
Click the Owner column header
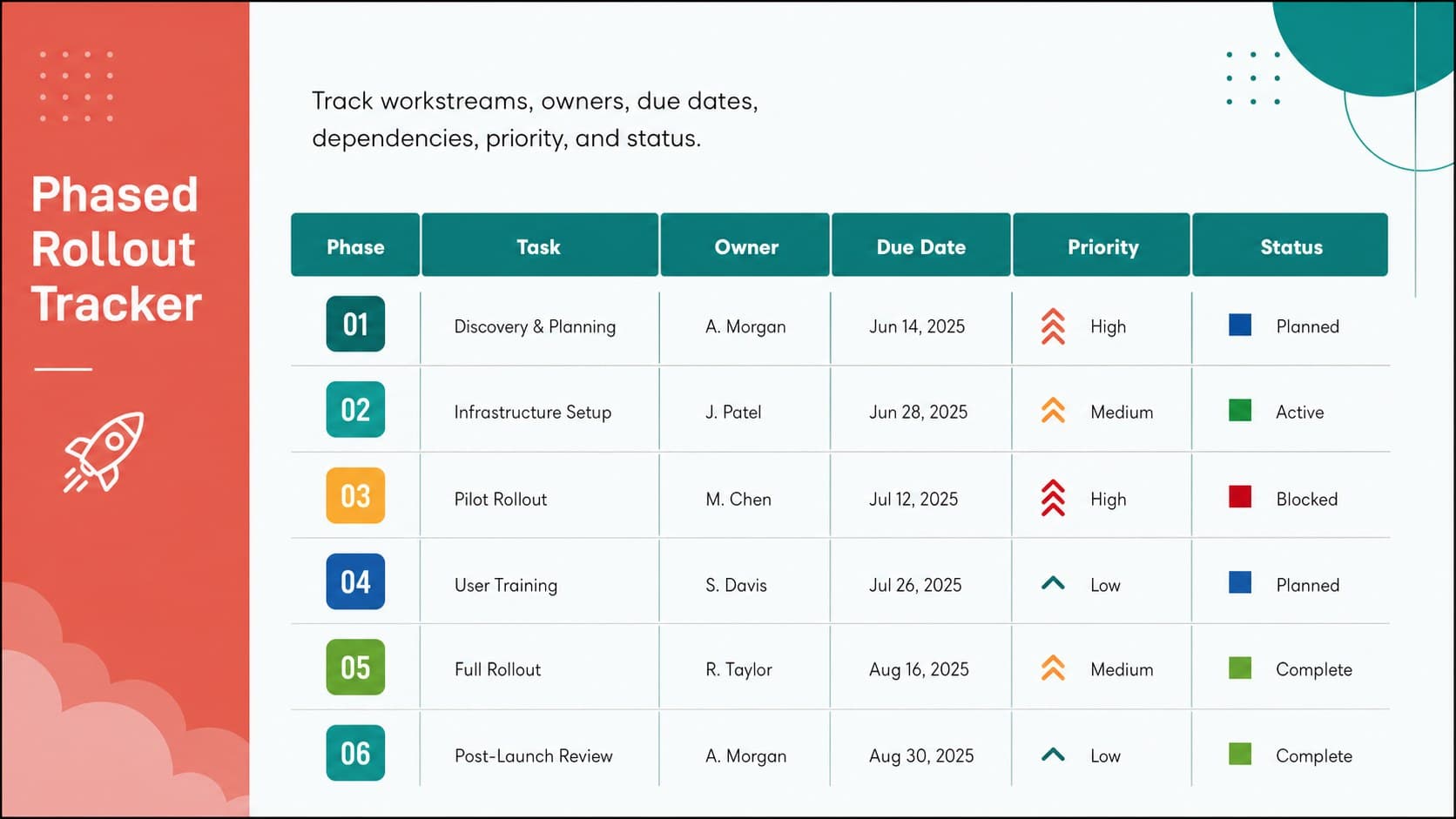coord(745,245)
